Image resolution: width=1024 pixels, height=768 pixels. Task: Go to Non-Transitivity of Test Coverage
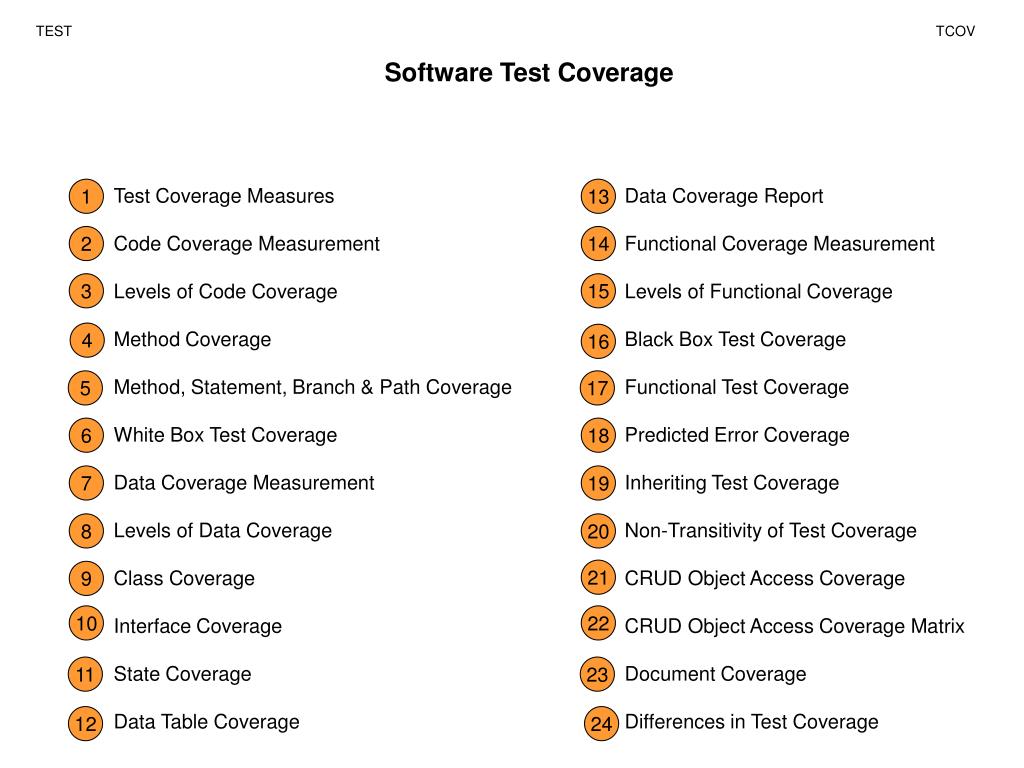coord(771,530)
